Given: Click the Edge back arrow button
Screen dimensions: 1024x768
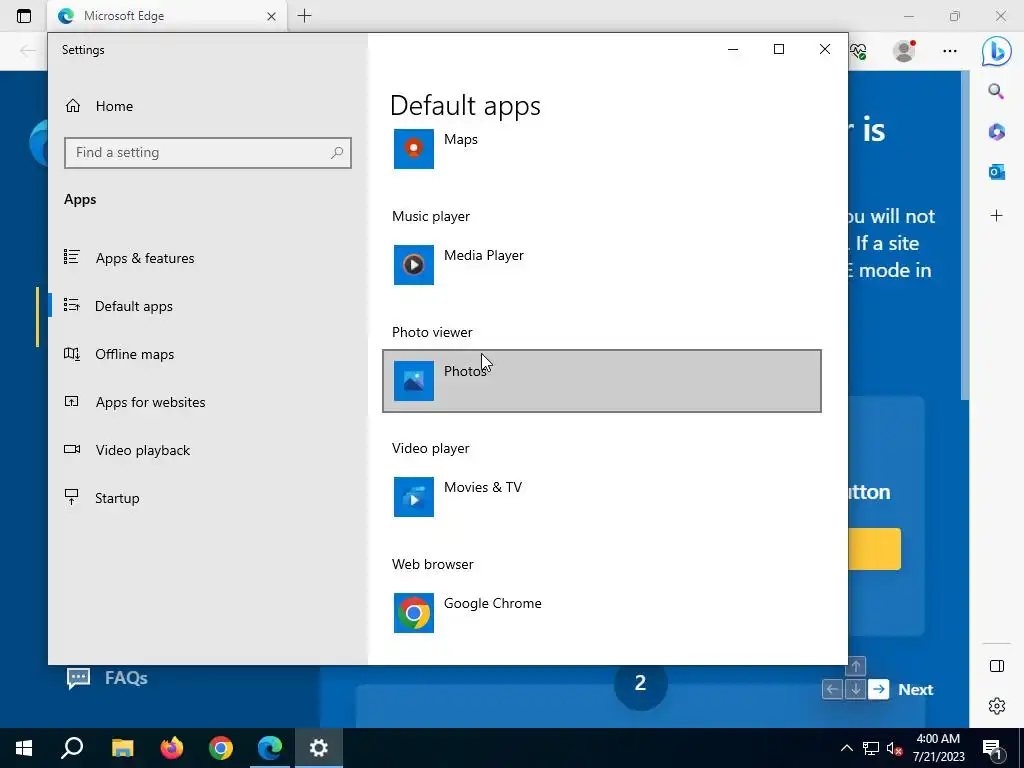Looking at the screenshot, I should pos(27,51).
